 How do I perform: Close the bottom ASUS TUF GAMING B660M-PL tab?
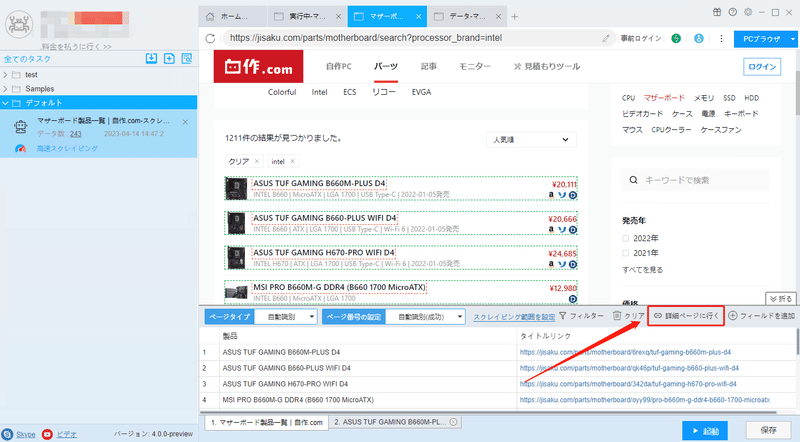coord(453,422)
